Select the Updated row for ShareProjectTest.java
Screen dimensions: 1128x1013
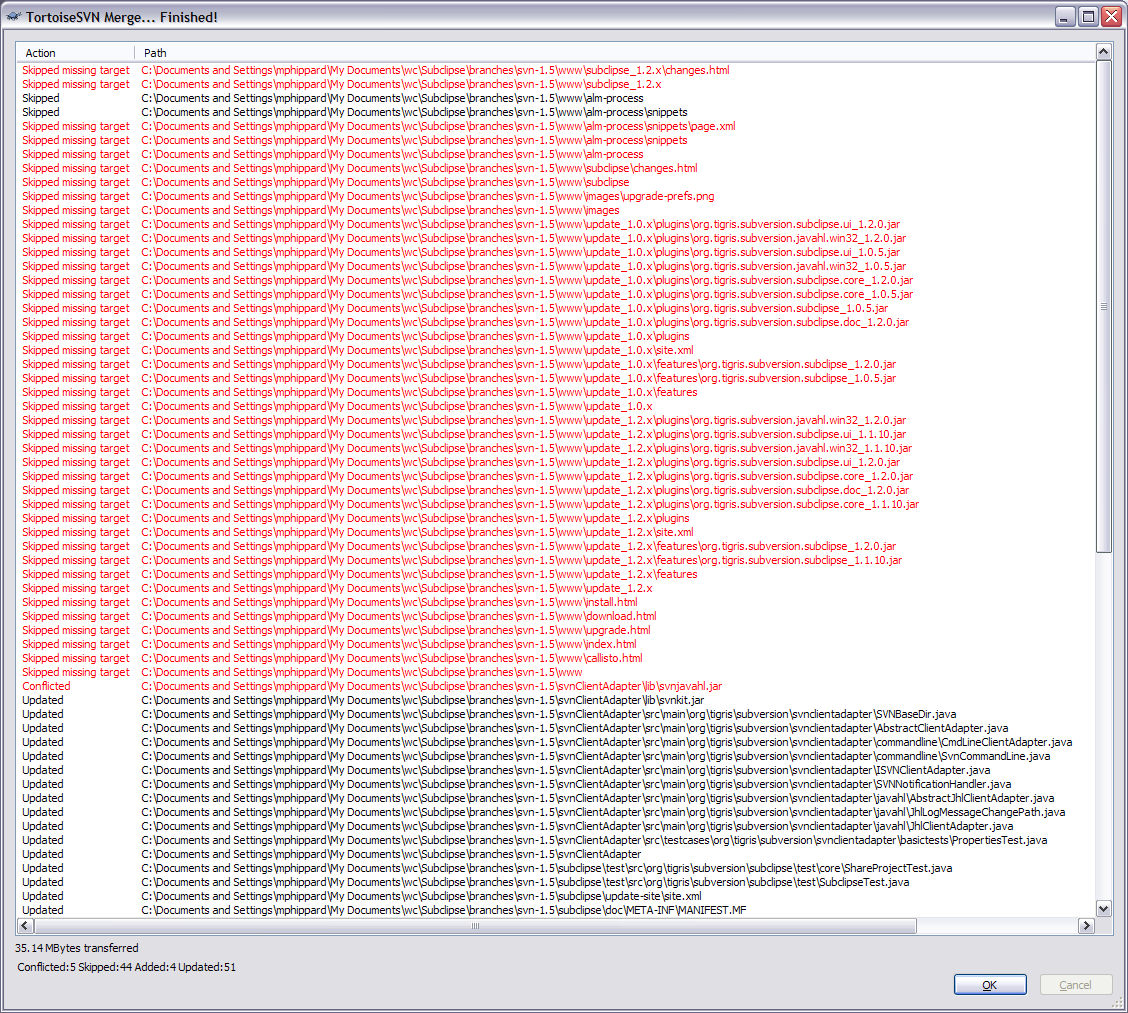[555, 868]
